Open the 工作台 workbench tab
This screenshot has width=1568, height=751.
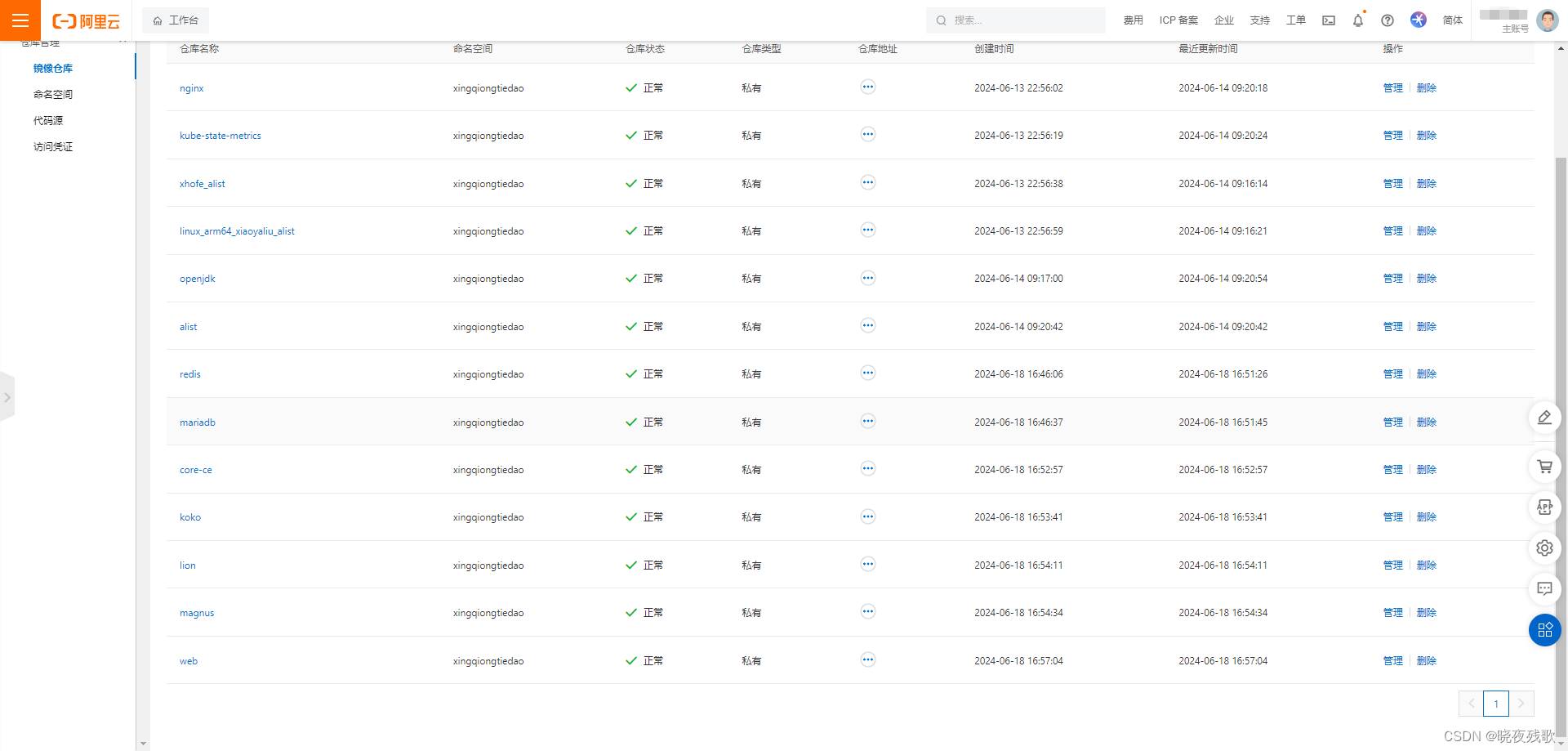176,20
